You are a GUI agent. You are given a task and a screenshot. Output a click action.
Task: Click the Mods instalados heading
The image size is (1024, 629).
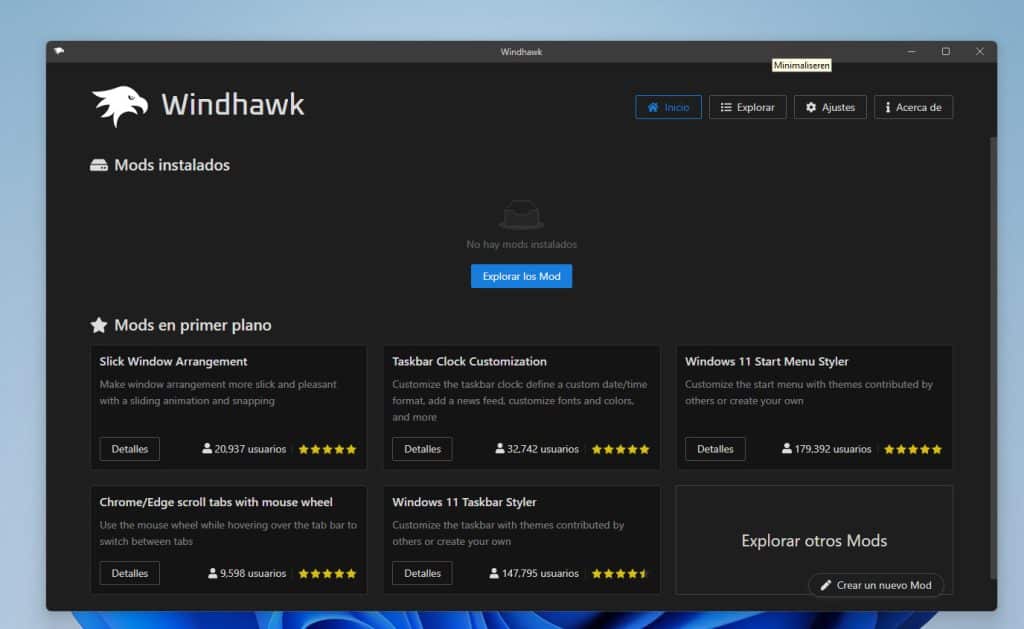point(172,165)
